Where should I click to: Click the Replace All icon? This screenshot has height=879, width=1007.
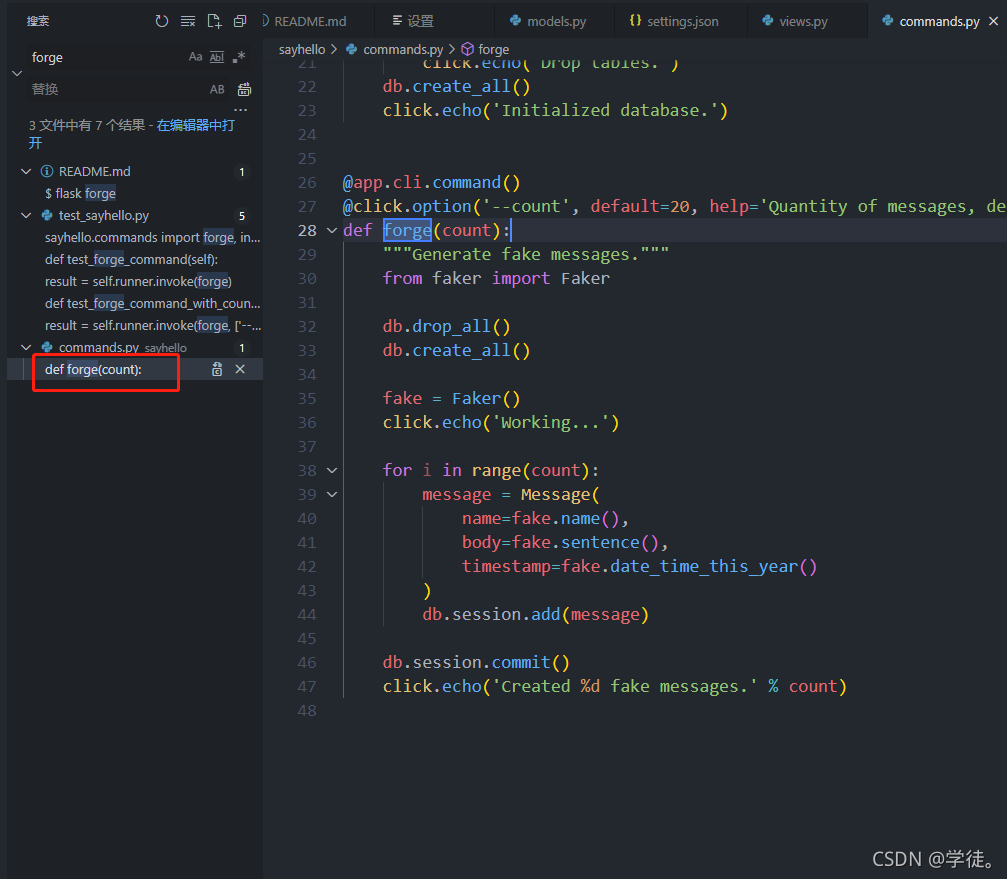pos(245,89)
